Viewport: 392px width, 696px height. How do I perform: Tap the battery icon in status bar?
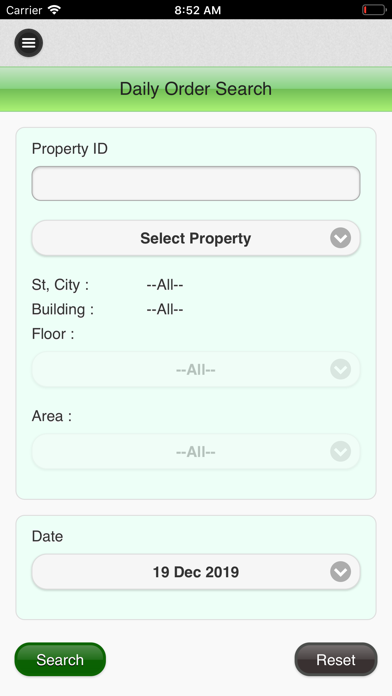pyautogui.click(x=374, y=10)
